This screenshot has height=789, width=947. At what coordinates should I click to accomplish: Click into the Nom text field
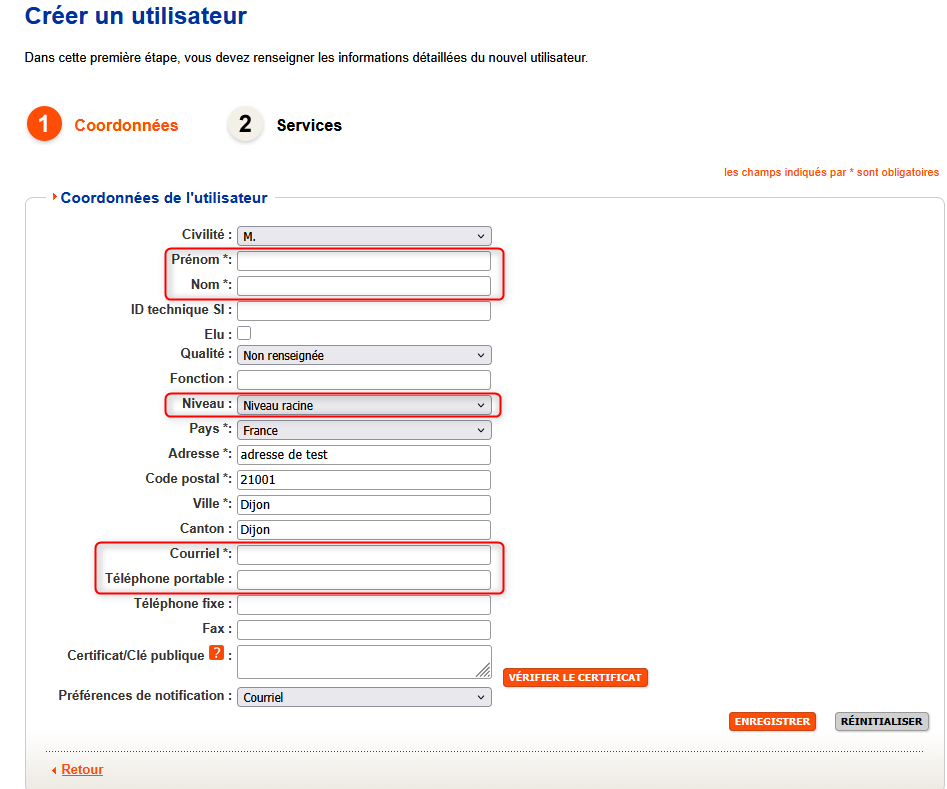click(364, 286)
